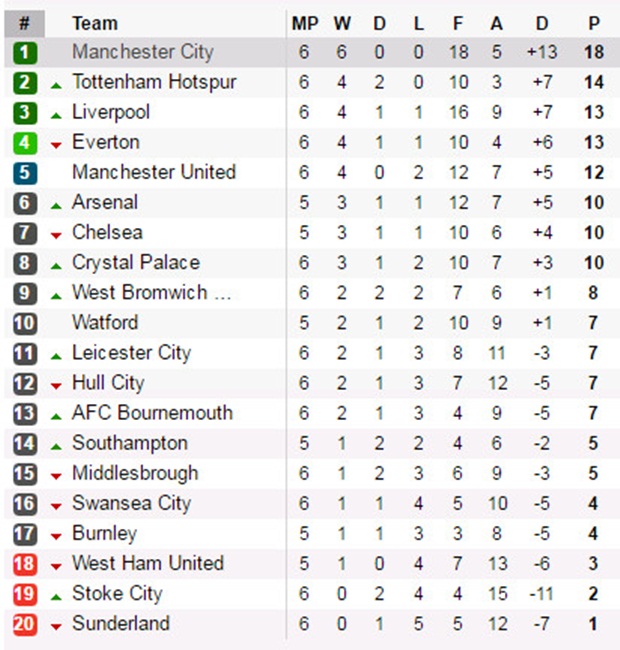Click Manchester City's 18 points value

coord(594,52)
